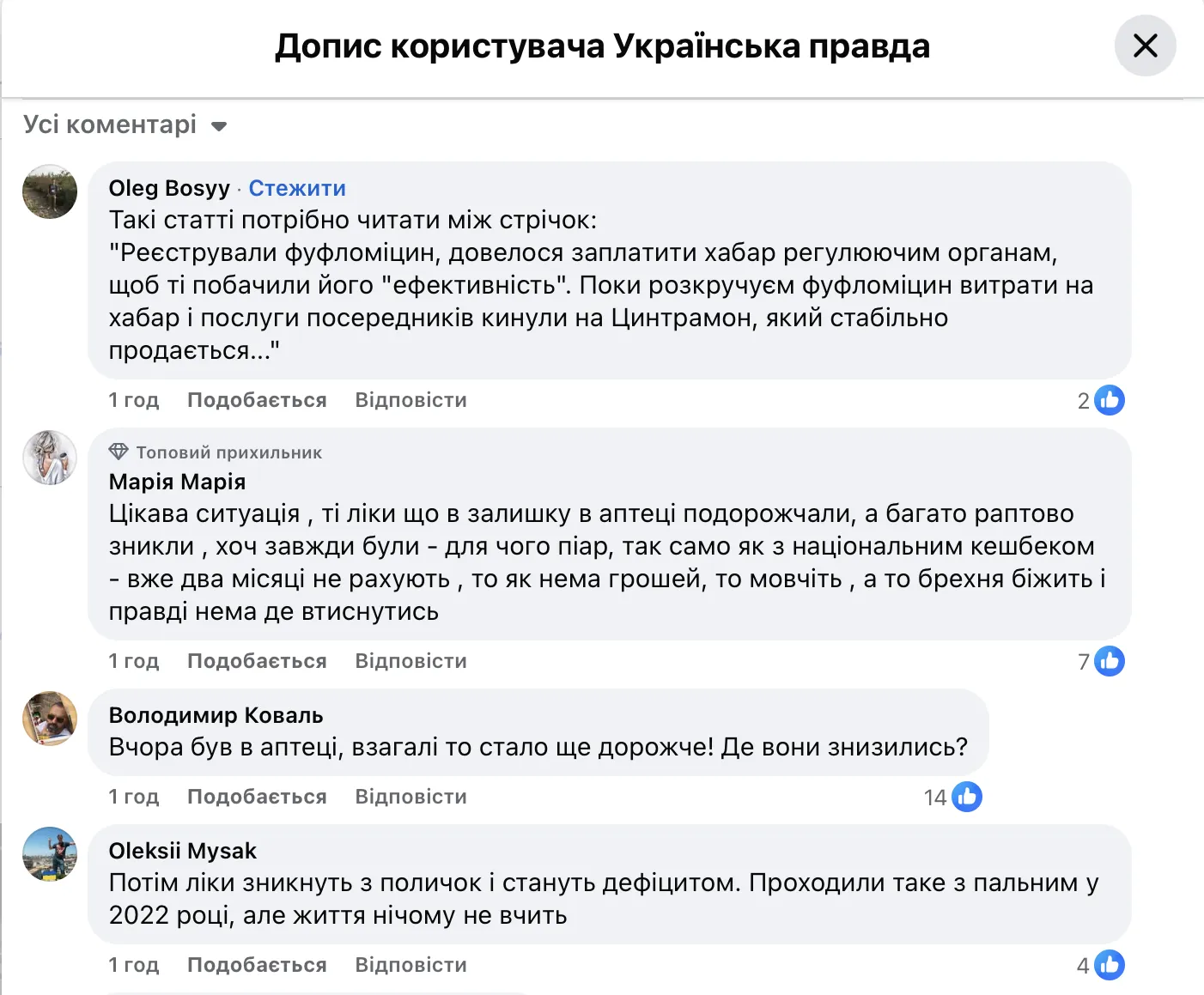Viewport: 1204px width, 995px height.
Task: Click the Топовий прихильник diamond badge
Action: click(x=119, y=452)
